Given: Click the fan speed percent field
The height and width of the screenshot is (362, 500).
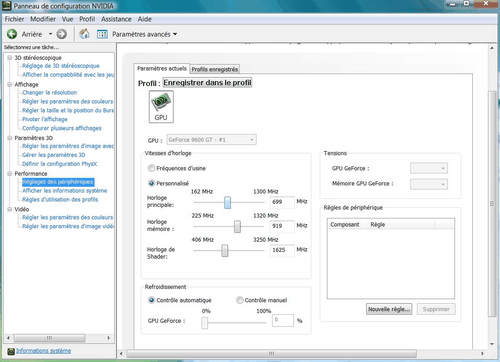Looking at the screenshot, I should [283, 320].
